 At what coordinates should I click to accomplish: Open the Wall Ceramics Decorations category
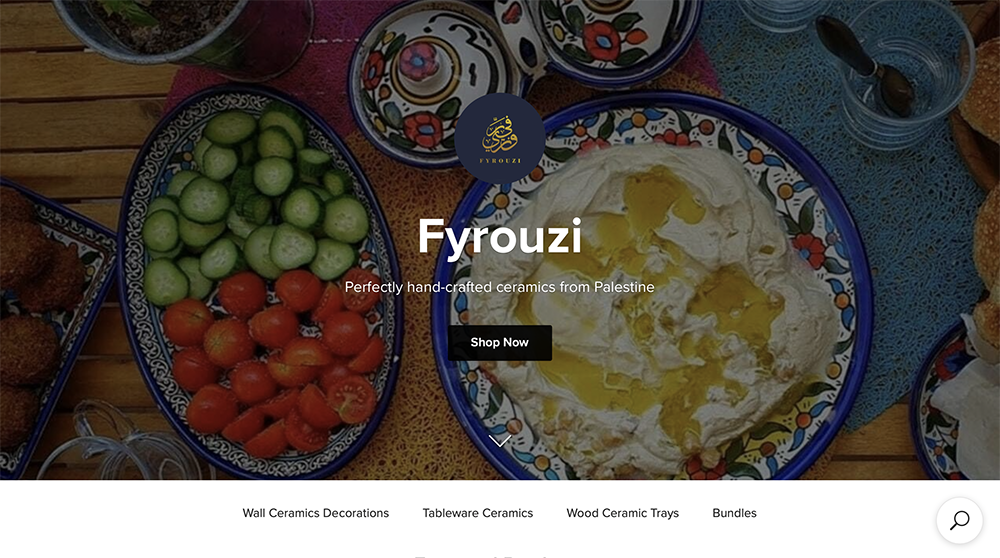click(x=316, y=513)
